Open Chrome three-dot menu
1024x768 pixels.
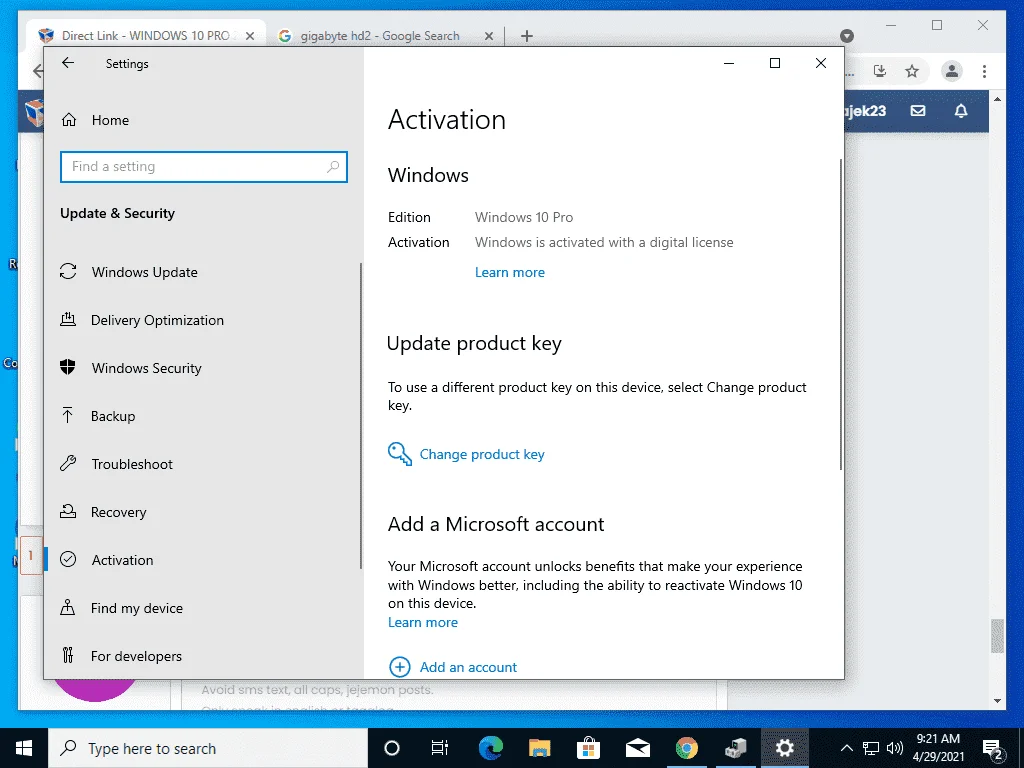[984, 71]
